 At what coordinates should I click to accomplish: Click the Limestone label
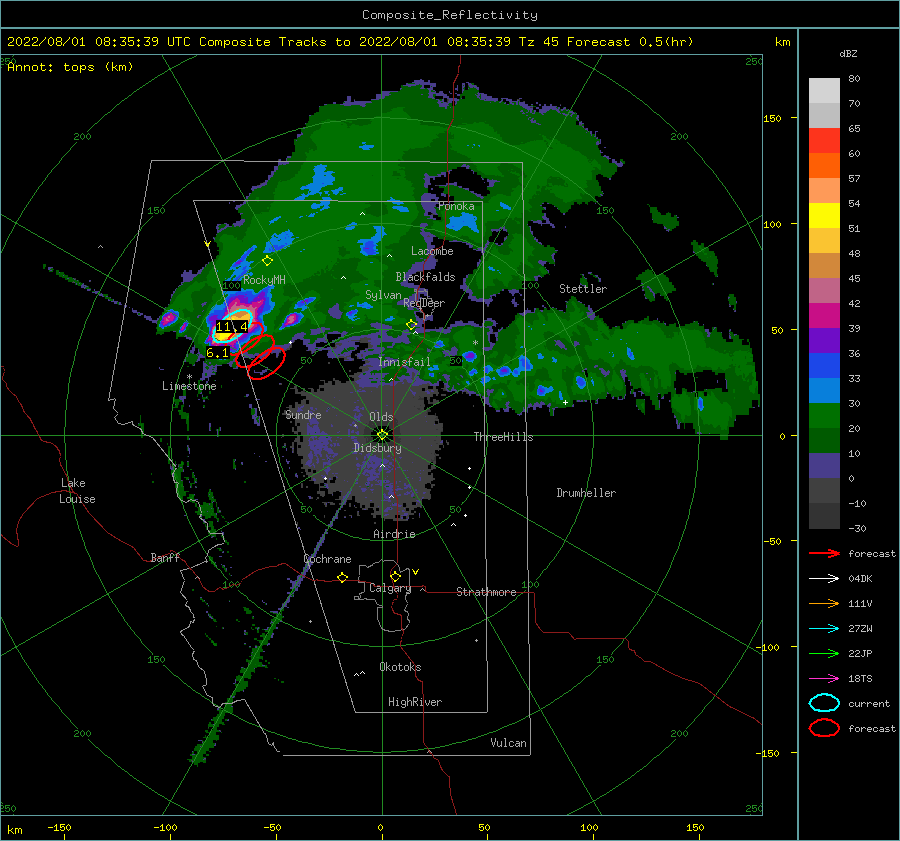[189, 386]
